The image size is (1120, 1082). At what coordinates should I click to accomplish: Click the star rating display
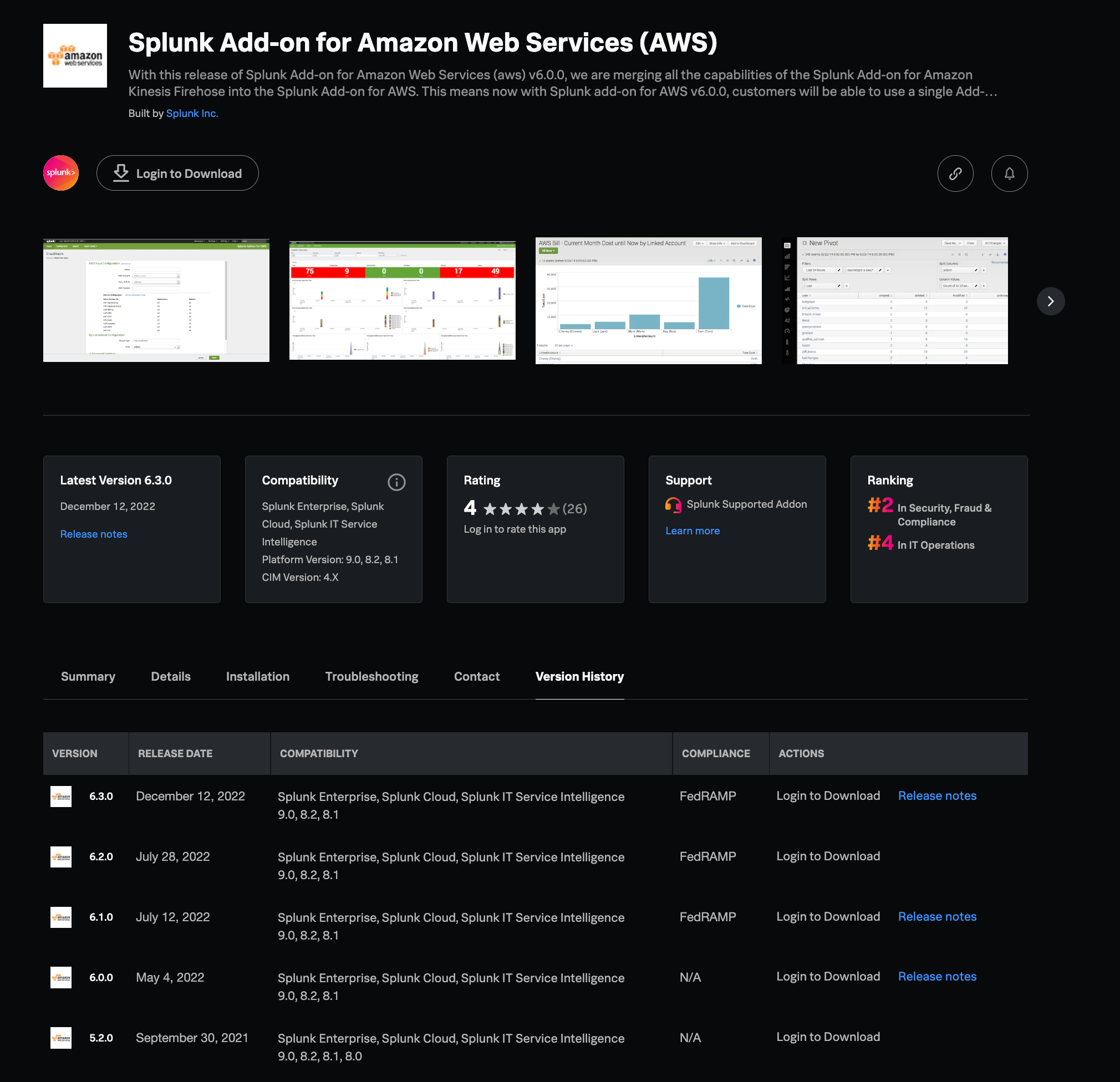coord(521,508)
